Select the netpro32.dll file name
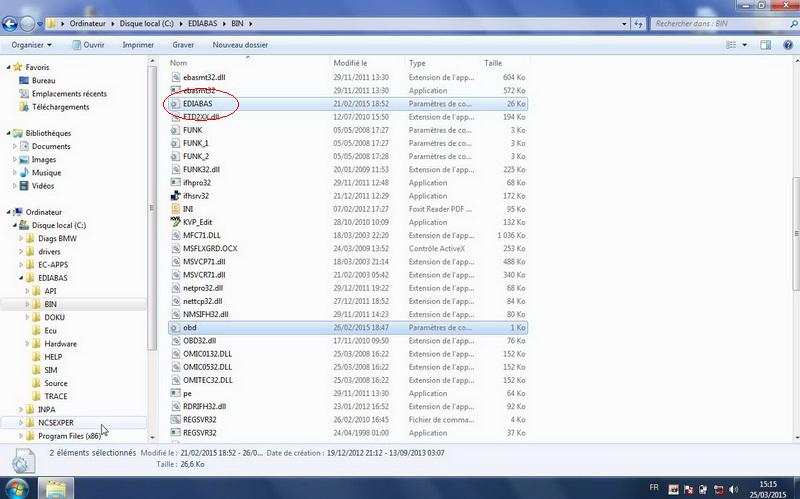The width and height of the screenshot is (800, 499). click(203, 288)
